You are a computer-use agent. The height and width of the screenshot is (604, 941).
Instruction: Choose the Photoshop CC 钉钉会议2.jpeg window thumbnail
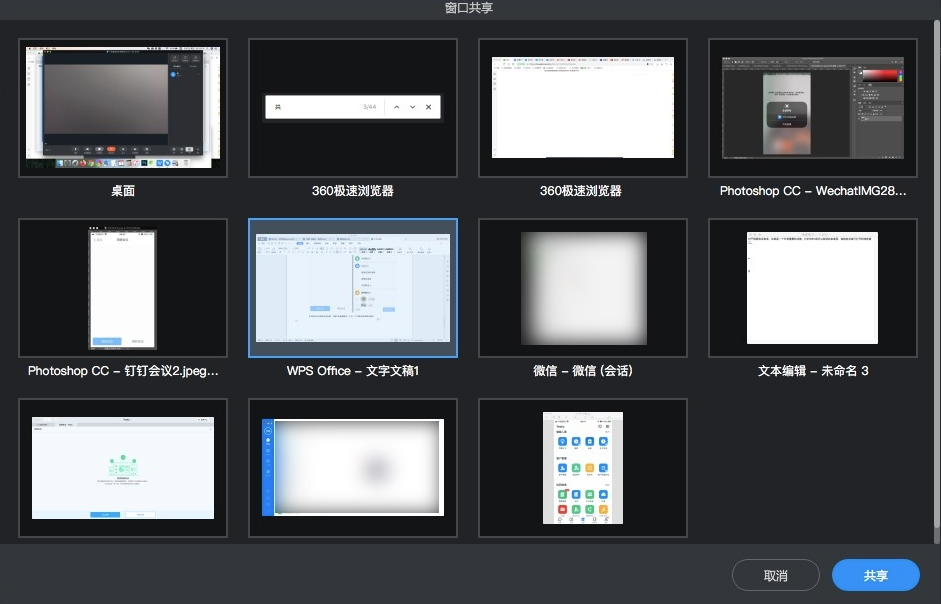pos(123,288)
